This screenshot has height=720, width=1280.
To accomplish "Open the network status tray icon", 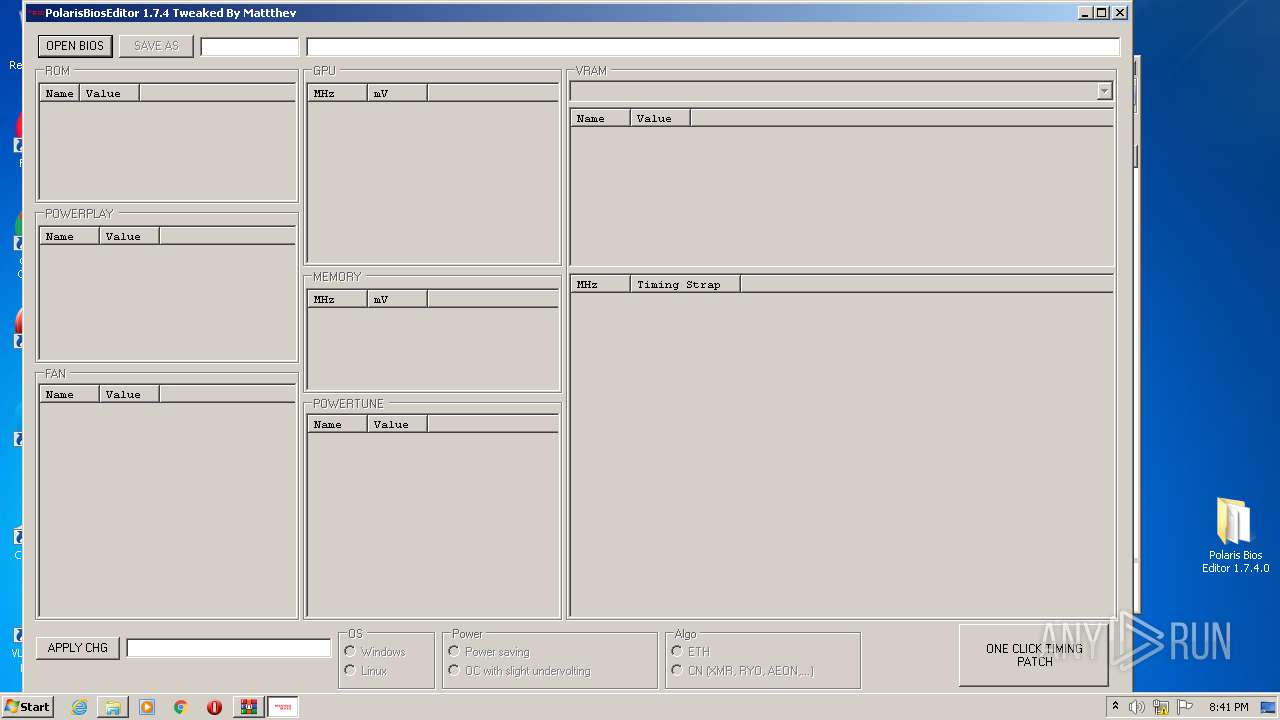I will point(1161,707).
